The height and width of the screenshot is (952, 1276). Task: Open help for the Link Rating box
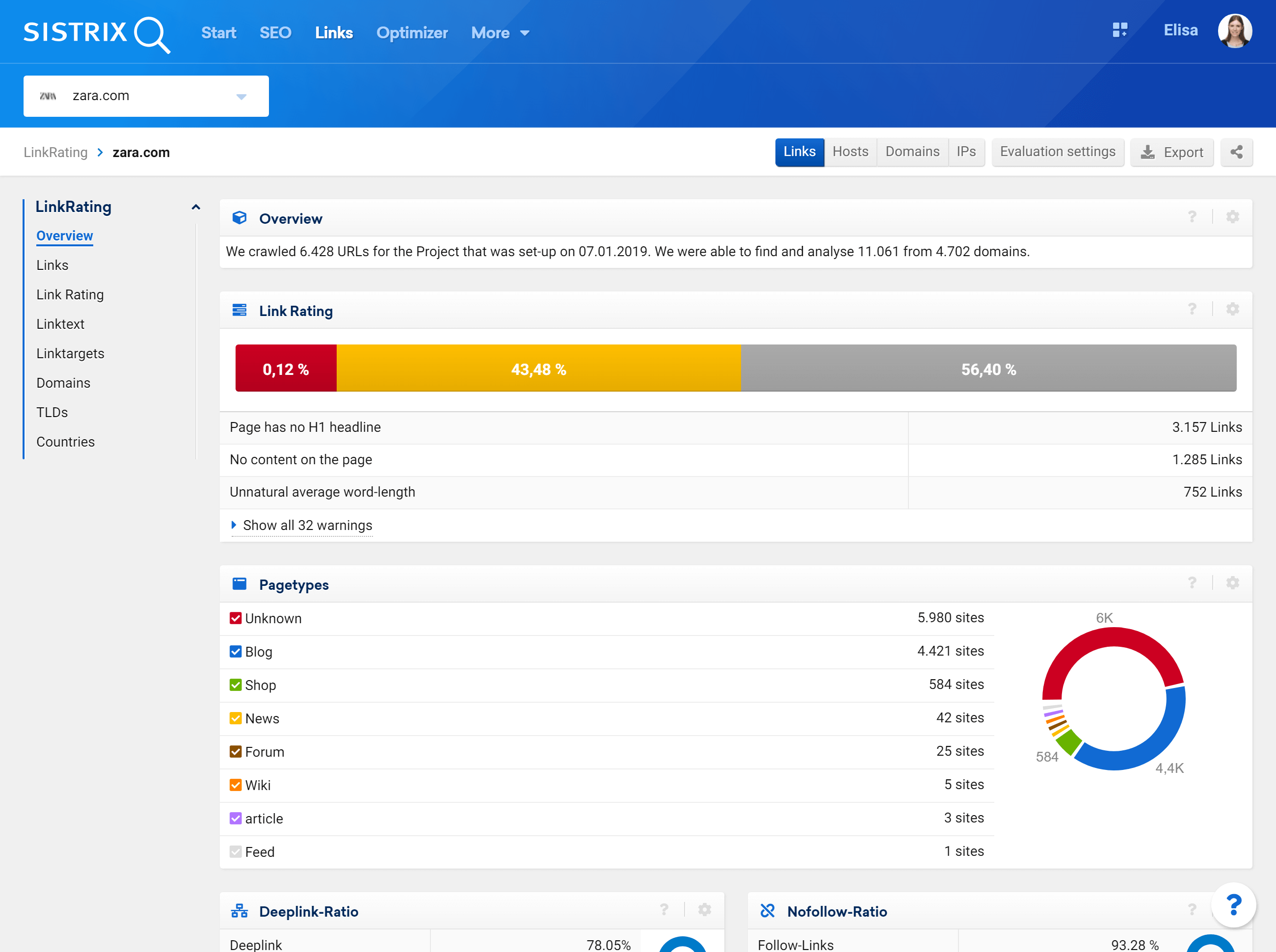1192,309
